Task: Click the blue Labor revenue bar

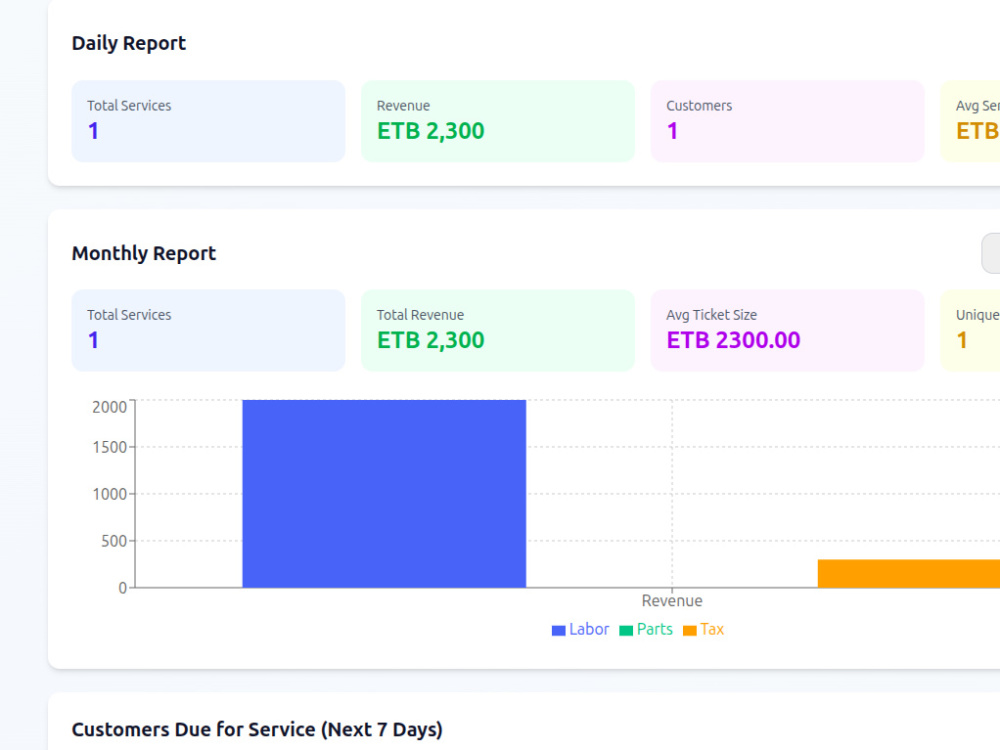Action: [384, 494]
